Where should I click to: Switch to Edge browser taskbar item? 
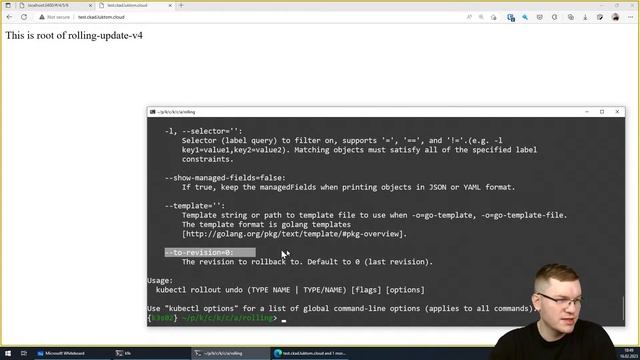[x=310, y=353]
